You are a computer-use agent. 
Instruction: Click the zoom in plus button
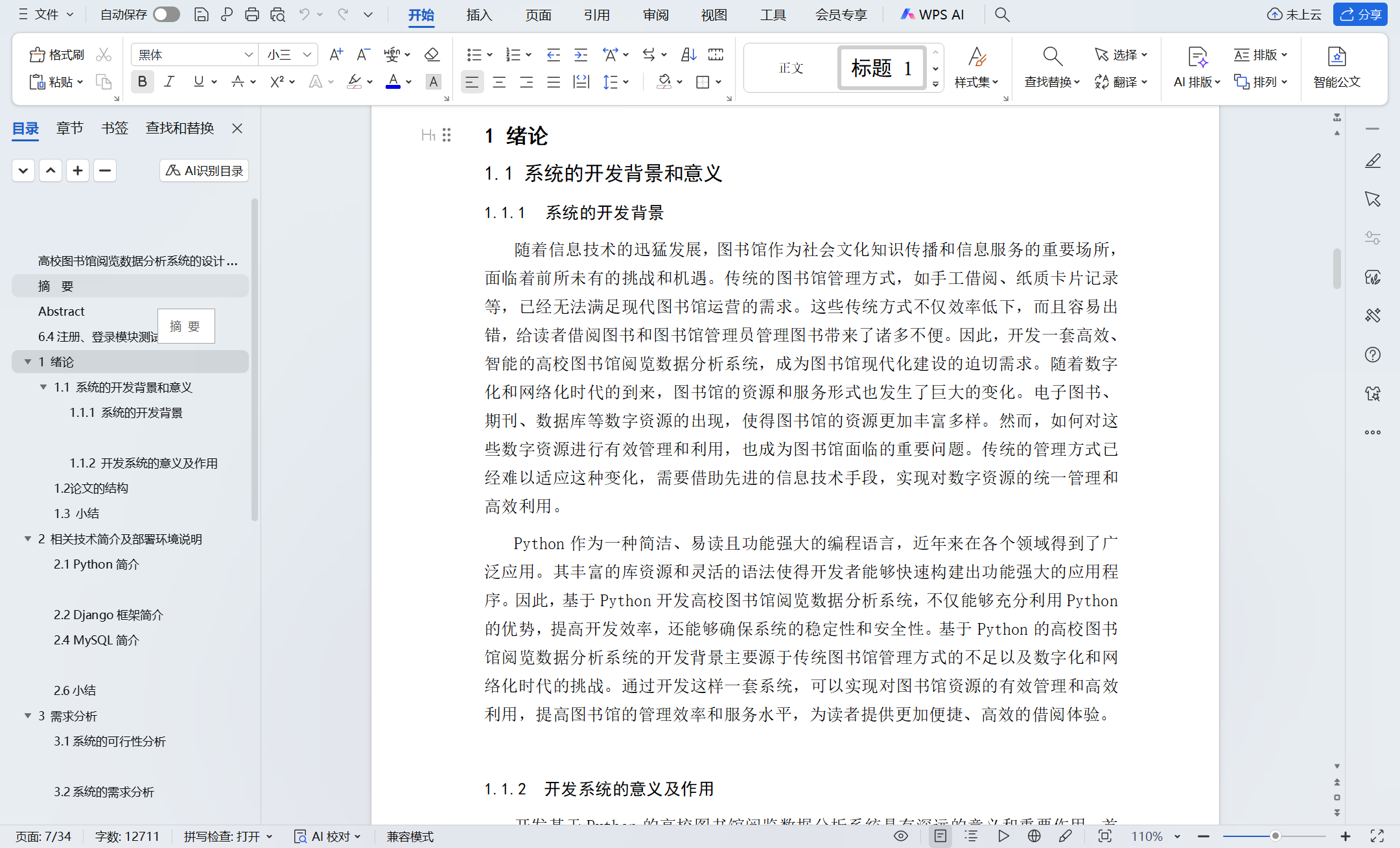click(1345, 836)
